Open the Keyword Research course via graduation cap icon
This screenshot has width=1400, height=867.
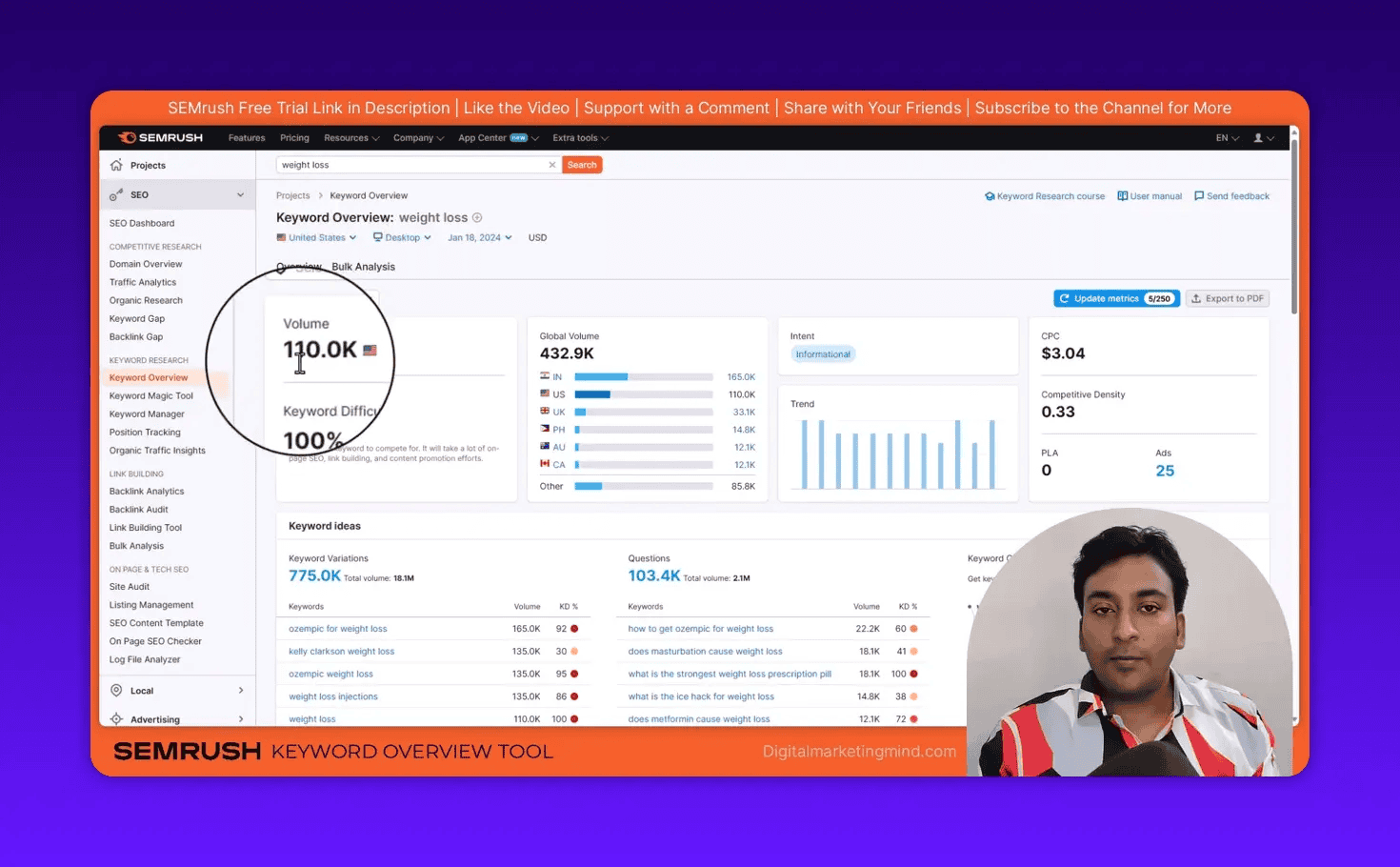pyautogui.click(x=990, y=195)
